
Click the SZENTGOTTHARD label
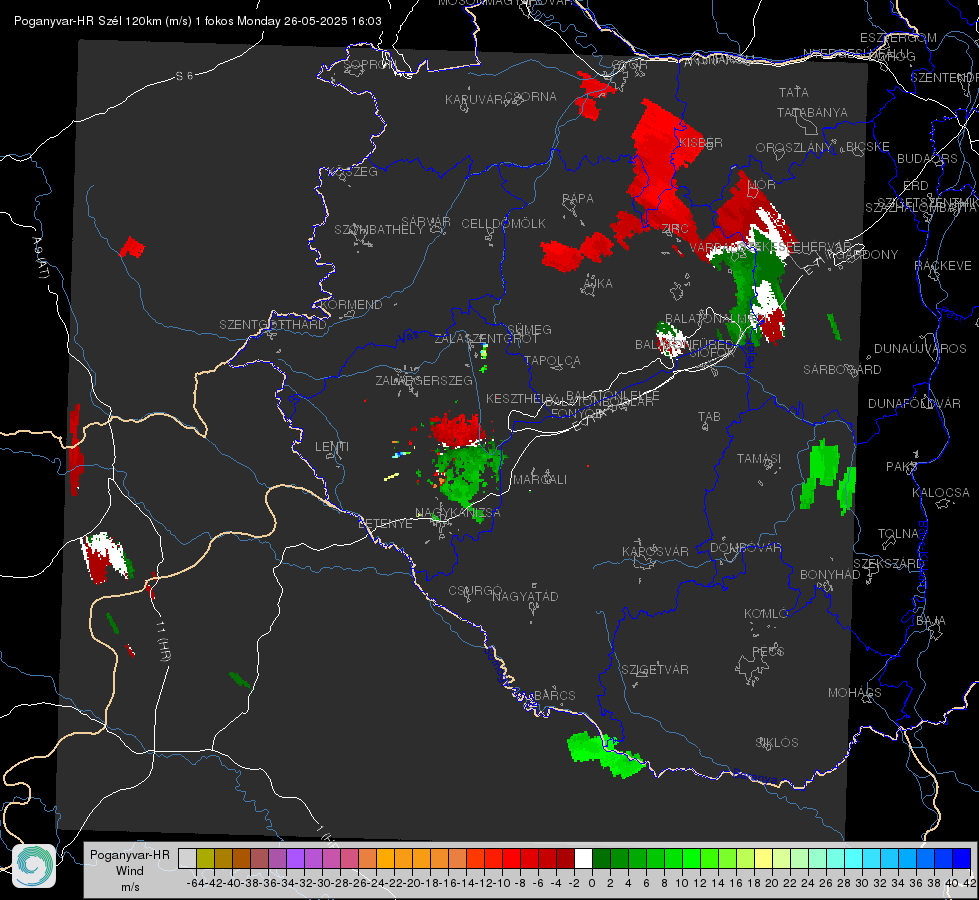tap(273, 324)
